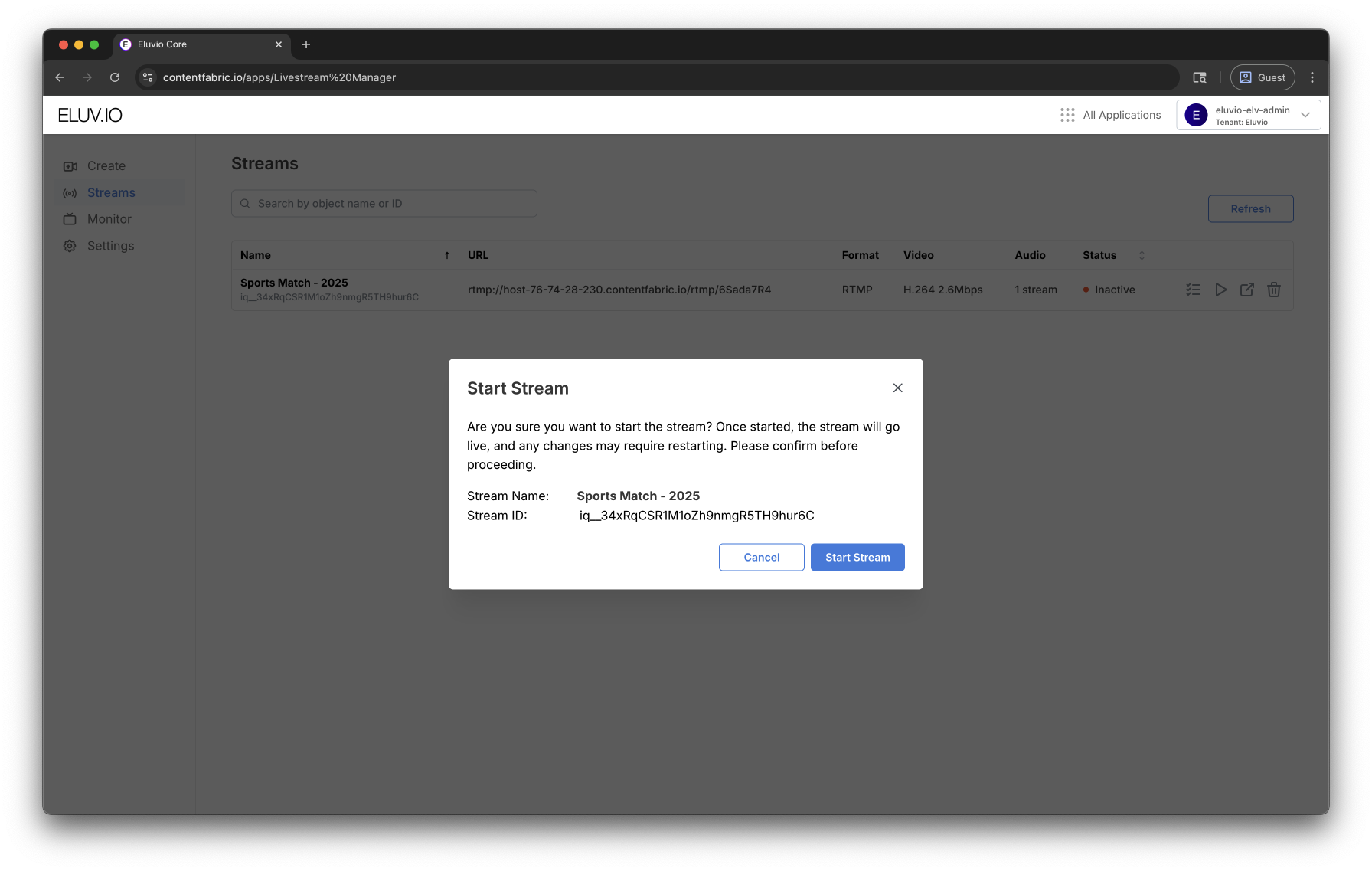The image size is (1372, 871).
Task: Focus the search by object name field
Action: (384, 204)
